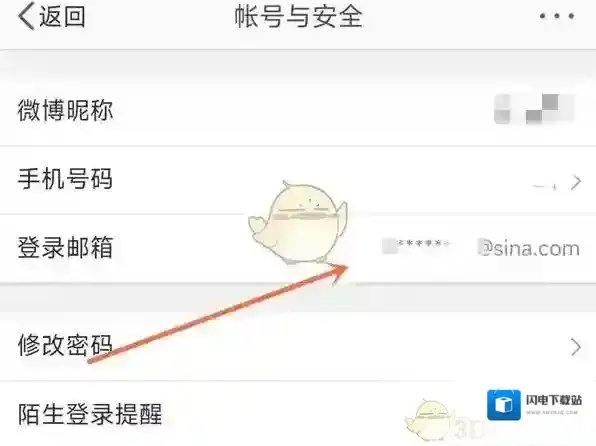
Task: Open the 微博昵称 row
Action: (x=298, y=111)
